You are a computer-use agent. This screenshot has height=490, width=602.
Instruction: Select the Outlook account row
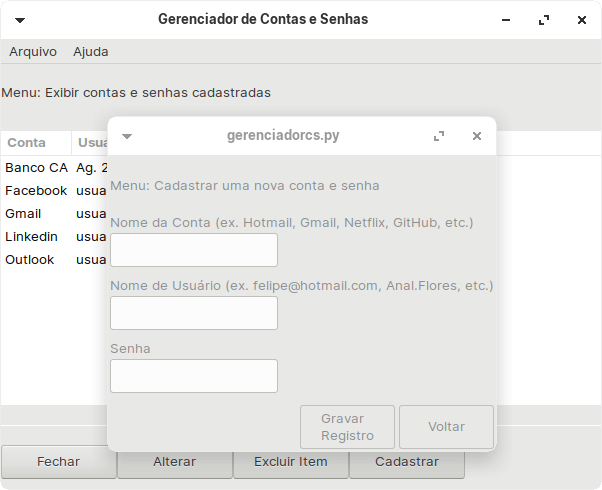30,260
